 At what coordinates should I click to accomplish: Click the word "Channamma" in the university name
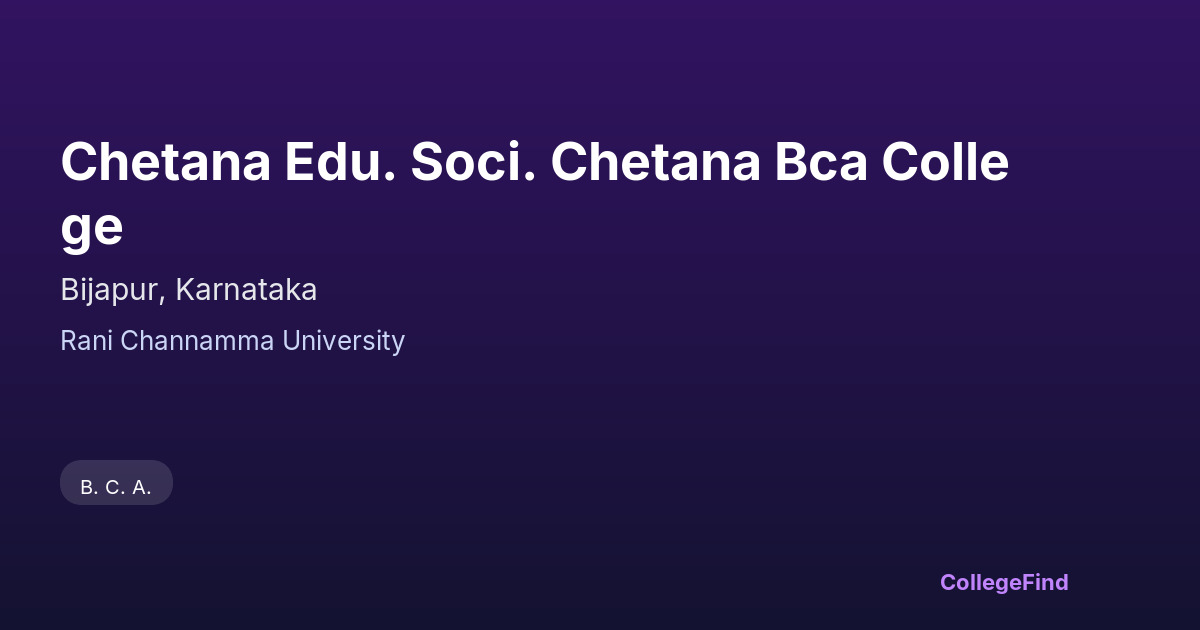click(198, 341)
